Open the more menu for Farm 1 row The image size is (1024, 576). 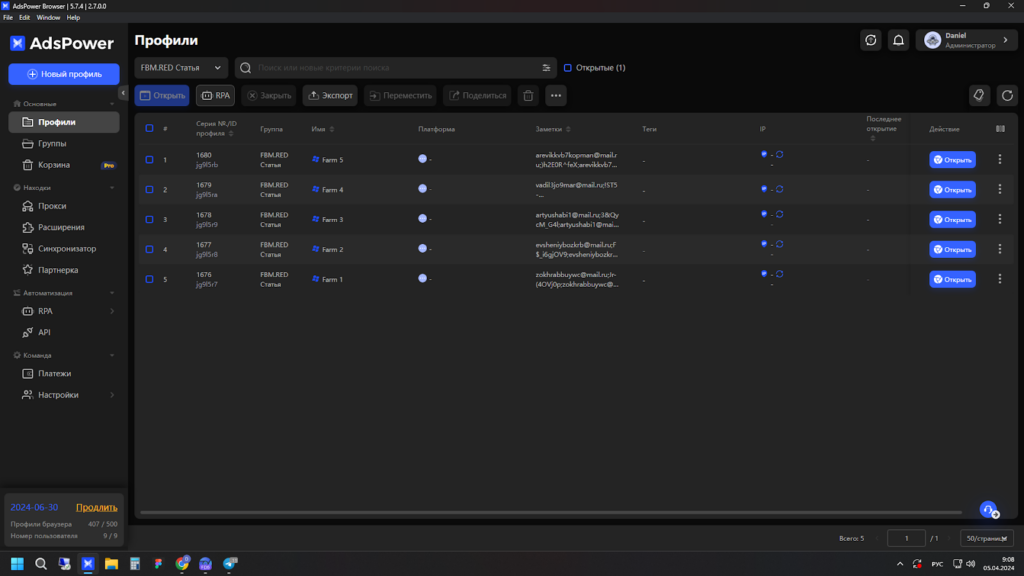[x=1000, y=279]
